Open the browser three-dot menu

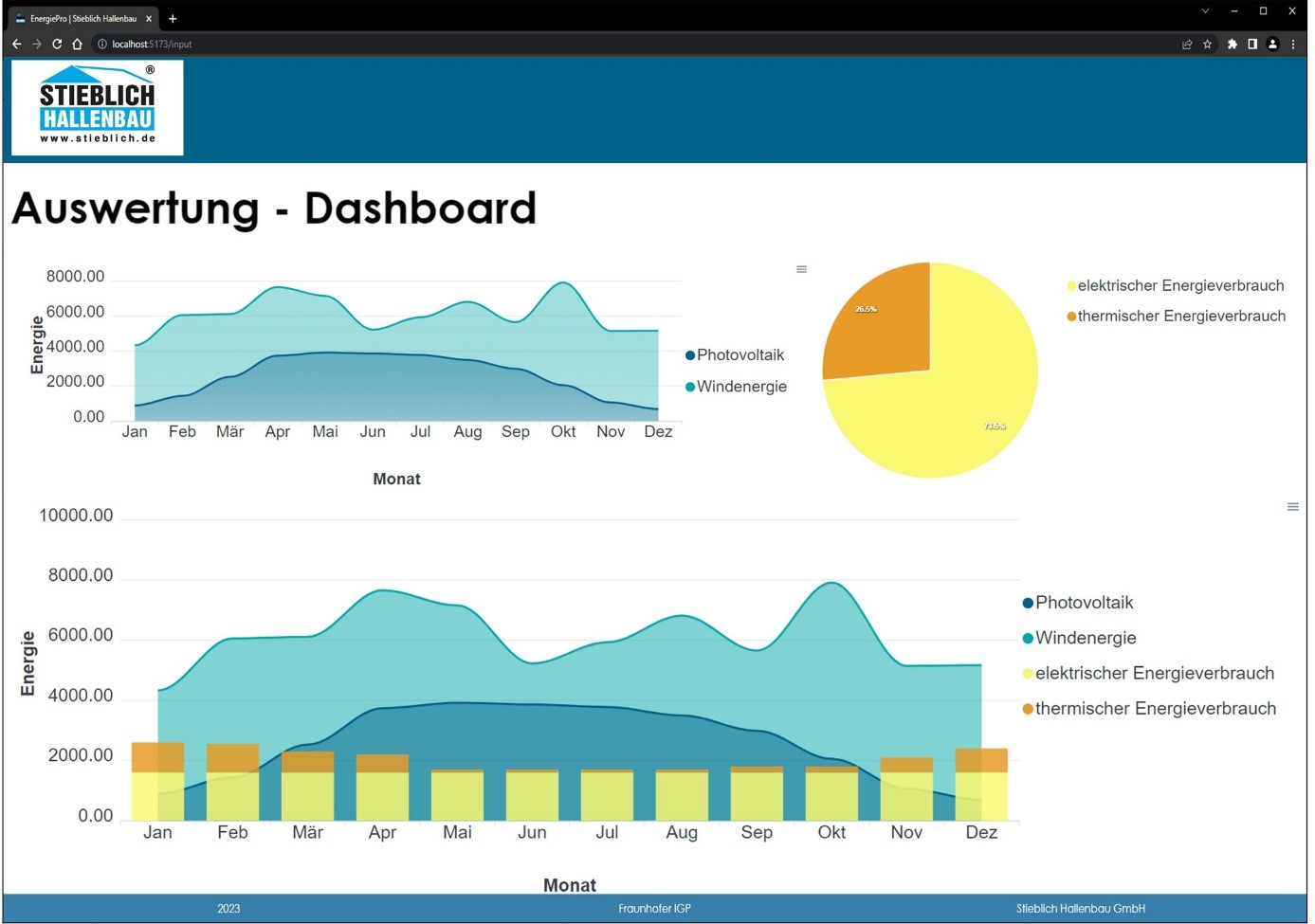click(1293, 44)
